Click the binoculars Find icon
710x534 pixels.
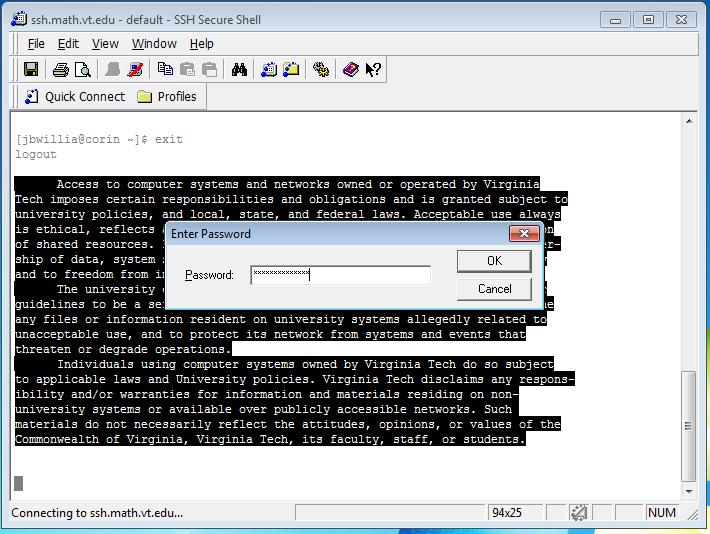click(239, 69)
